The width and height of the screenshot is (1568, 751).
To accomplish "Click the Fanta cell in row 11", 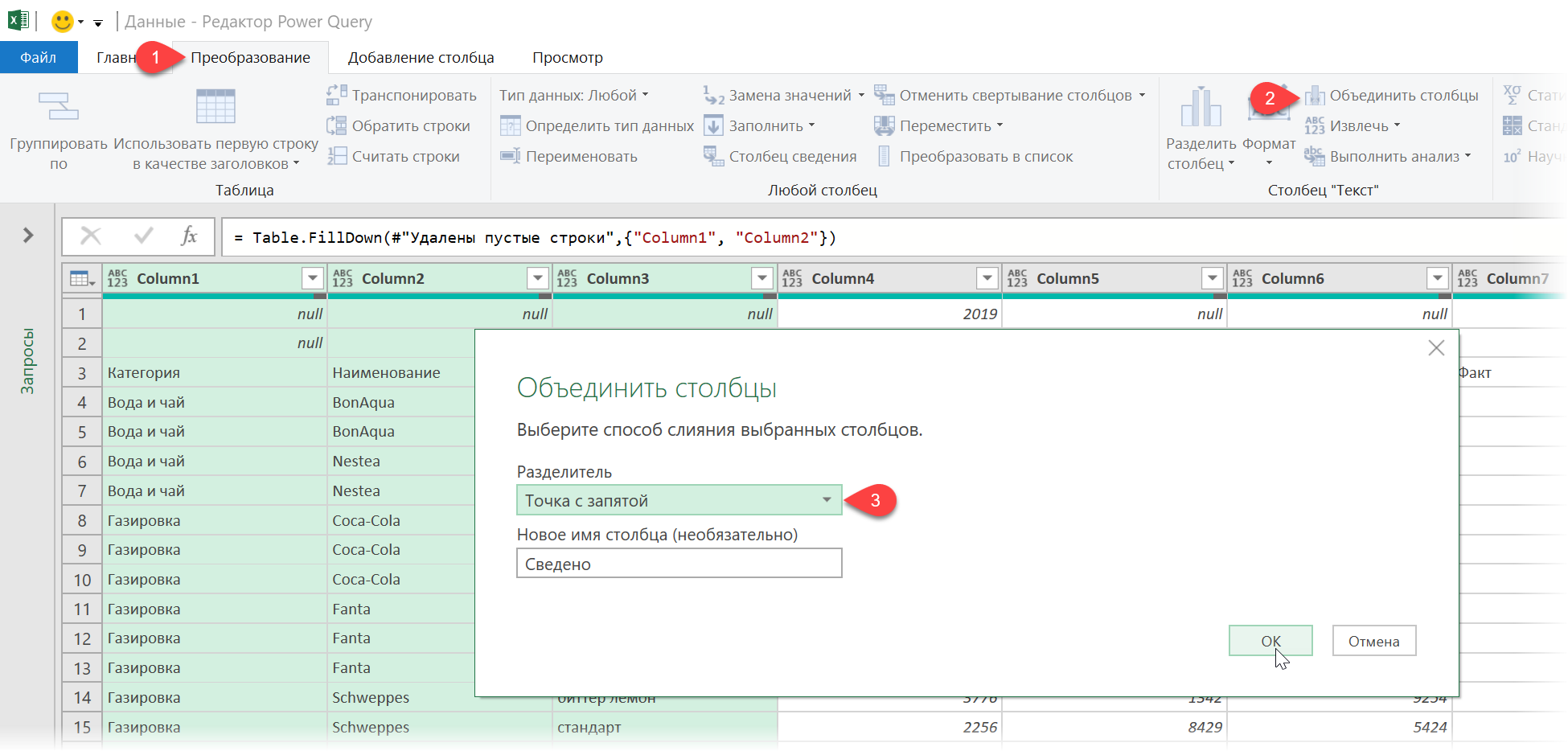I will (x=402, y=609).
